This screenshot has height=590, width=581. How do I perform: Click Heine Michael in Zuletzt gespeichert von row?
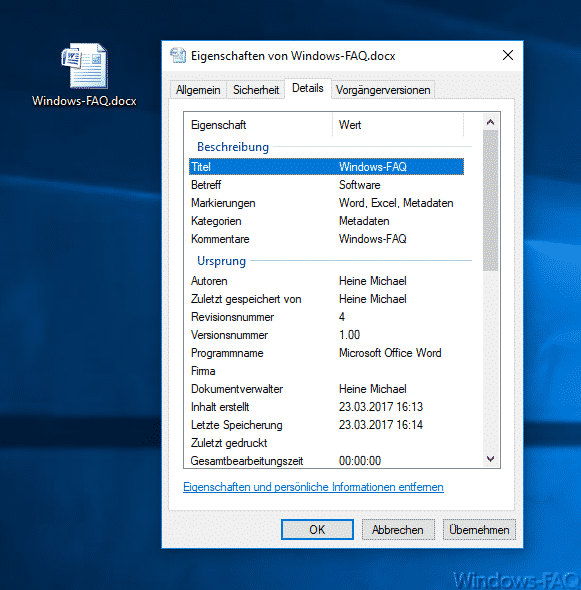click(373, 299)
